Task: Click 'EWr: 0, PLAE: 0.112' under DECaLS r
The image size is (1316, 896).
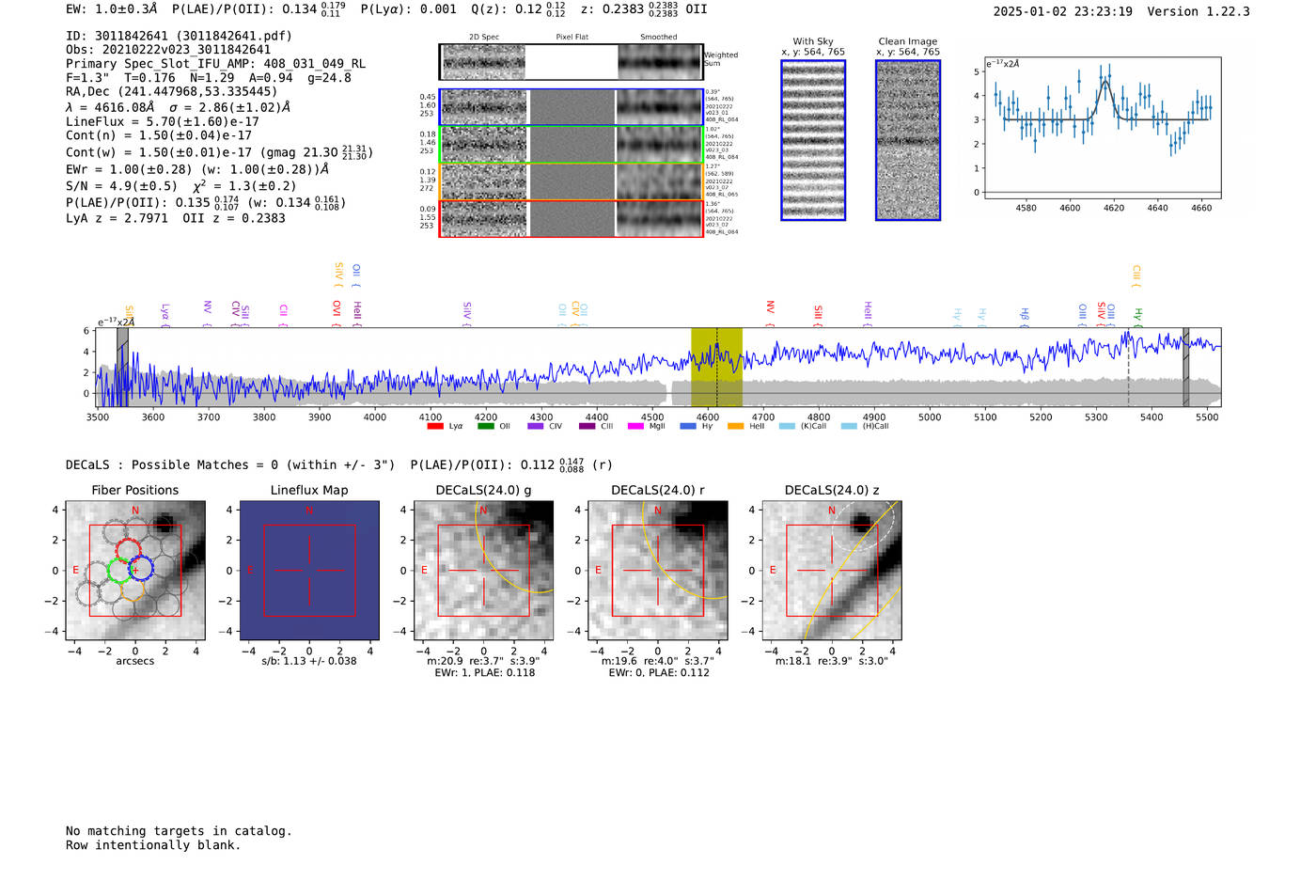Action: [658, 672]
